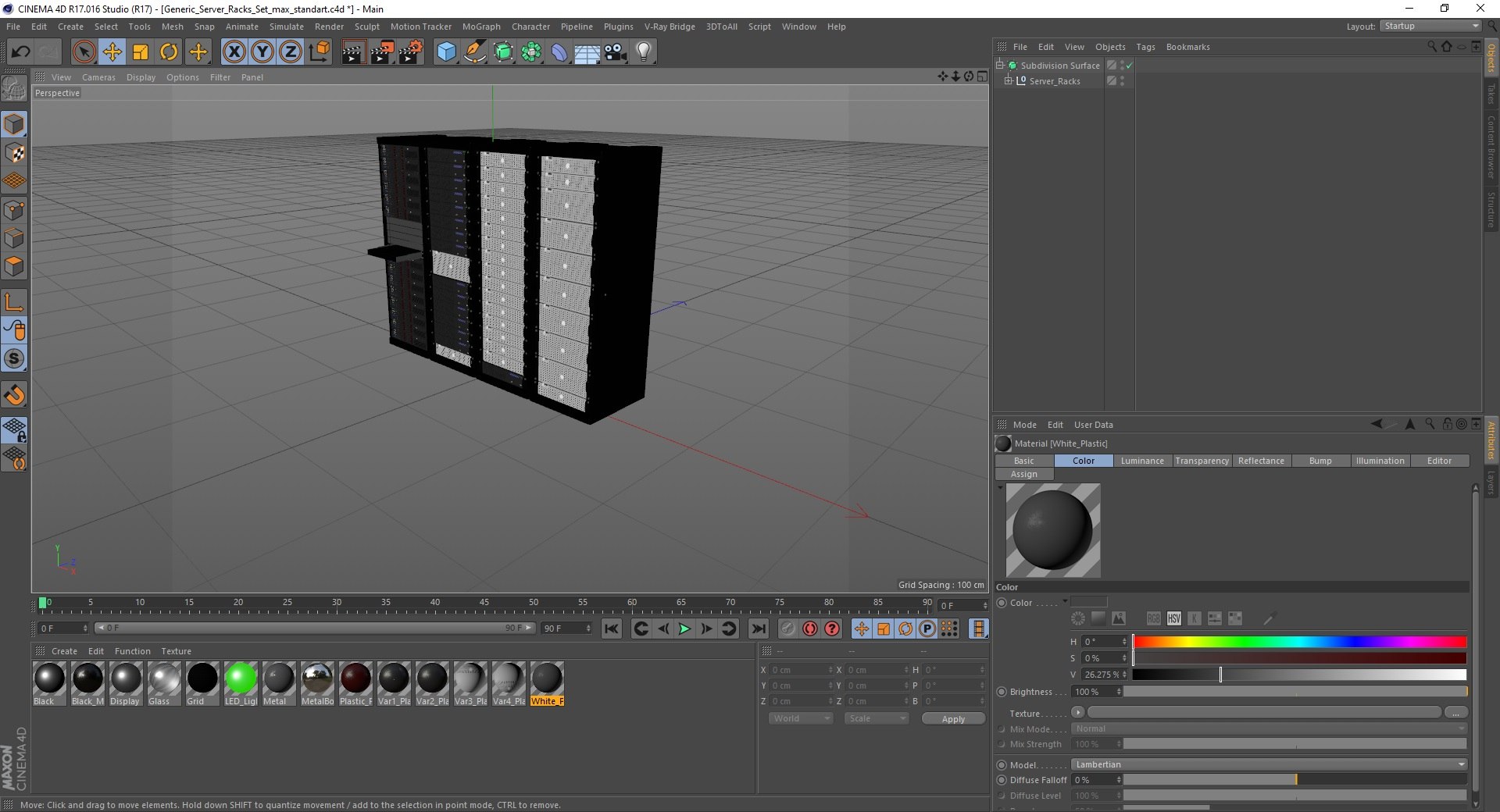
Task: Add a Subdivision Surface generator
Action: [x=504, y=52]
